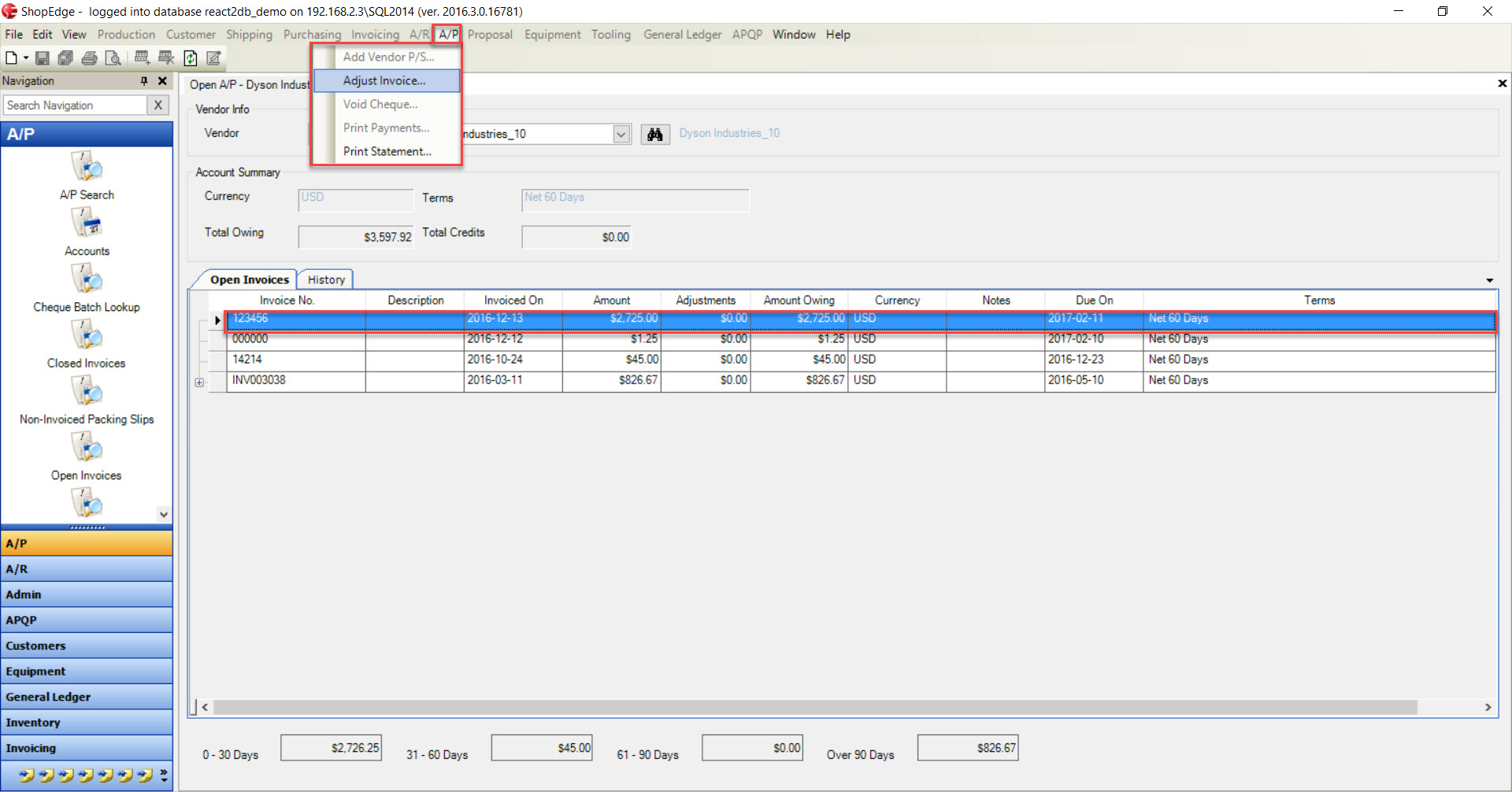1512x792 pixels.
Task: Sort by Amount Owing column header
Action: point(799,300)
